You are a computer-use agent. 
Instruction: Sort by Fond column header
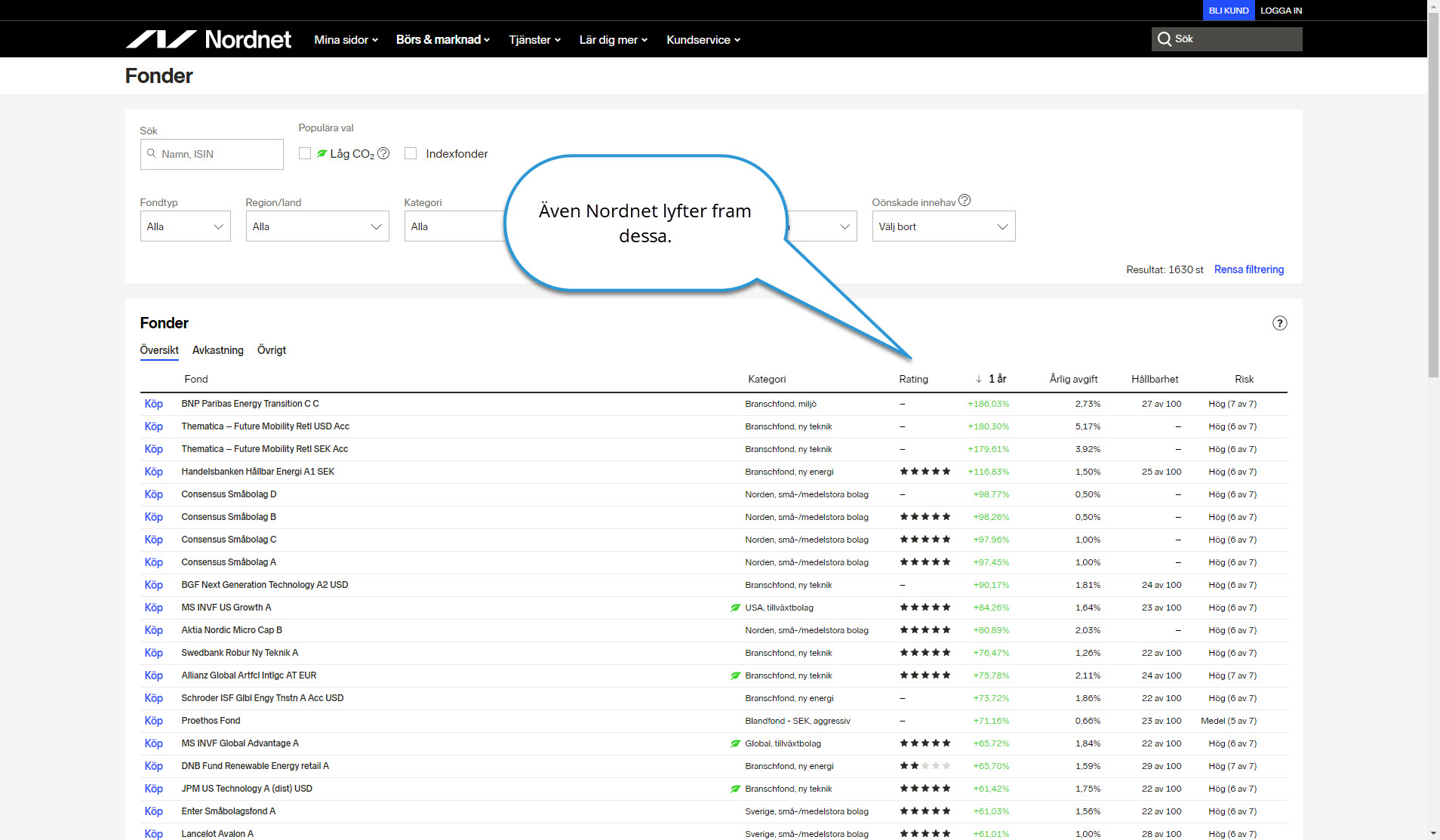(196, 379)
